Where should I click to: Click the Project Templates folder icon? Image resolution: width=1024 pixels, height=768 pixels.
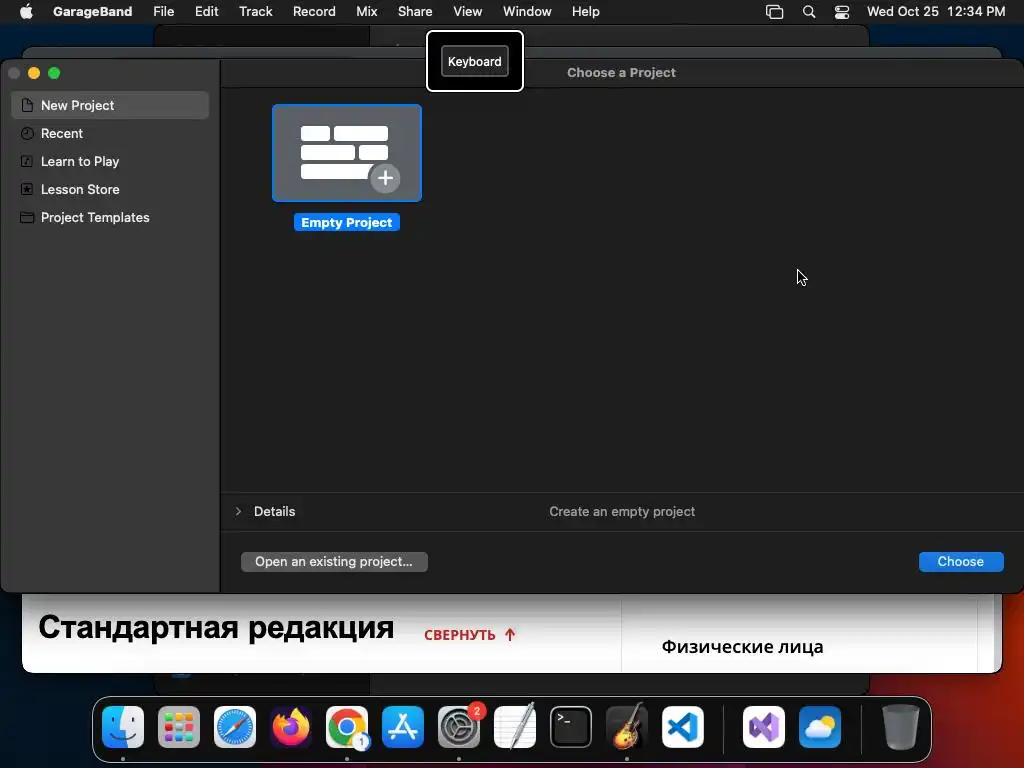[x=27, y=217]
